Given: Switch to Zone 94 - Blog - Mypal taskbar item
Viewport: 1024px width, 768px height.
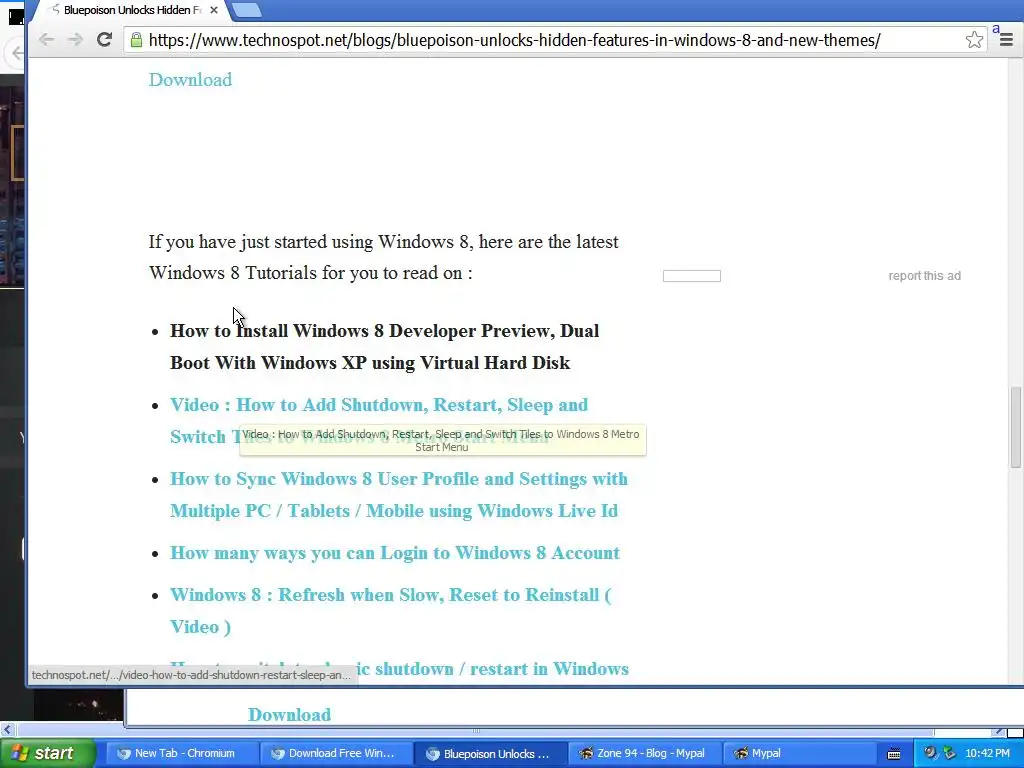Looking at the screenshot, I should pos(644,753).
